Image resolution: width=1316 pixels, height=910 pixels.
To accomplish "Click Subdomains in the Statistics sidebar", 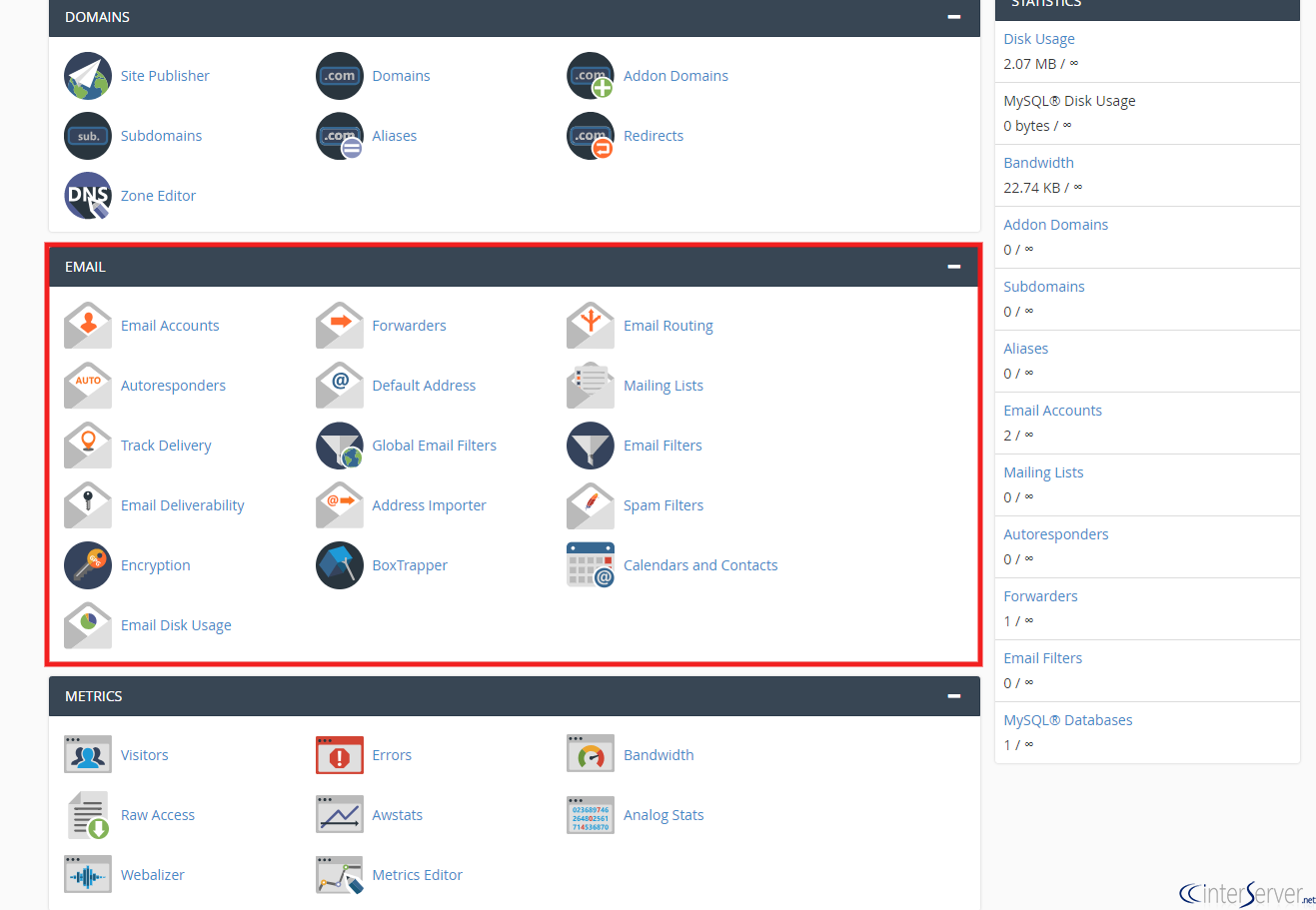I will click(1044, 287).
